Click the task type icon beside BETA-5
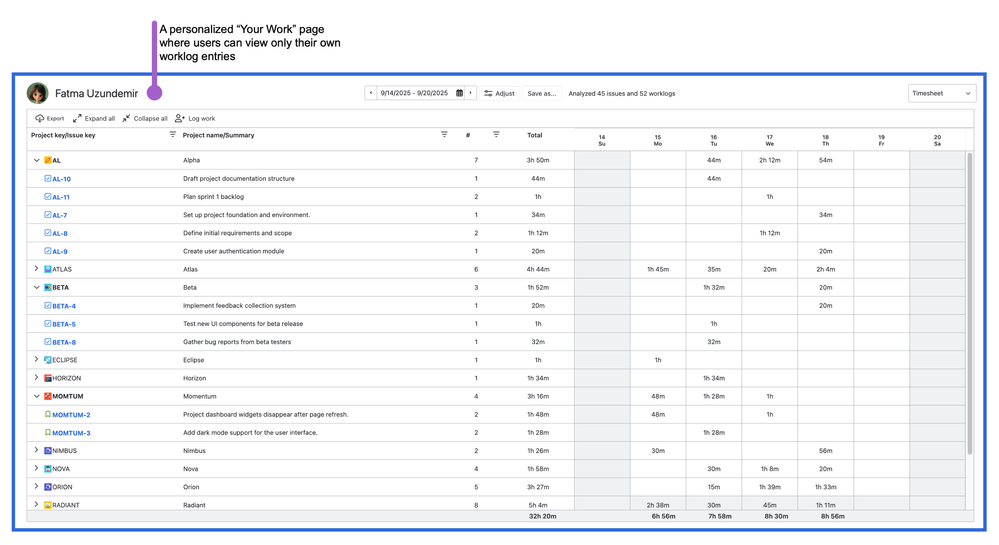This screenshot has width=999, height=545. coord(48,324)
